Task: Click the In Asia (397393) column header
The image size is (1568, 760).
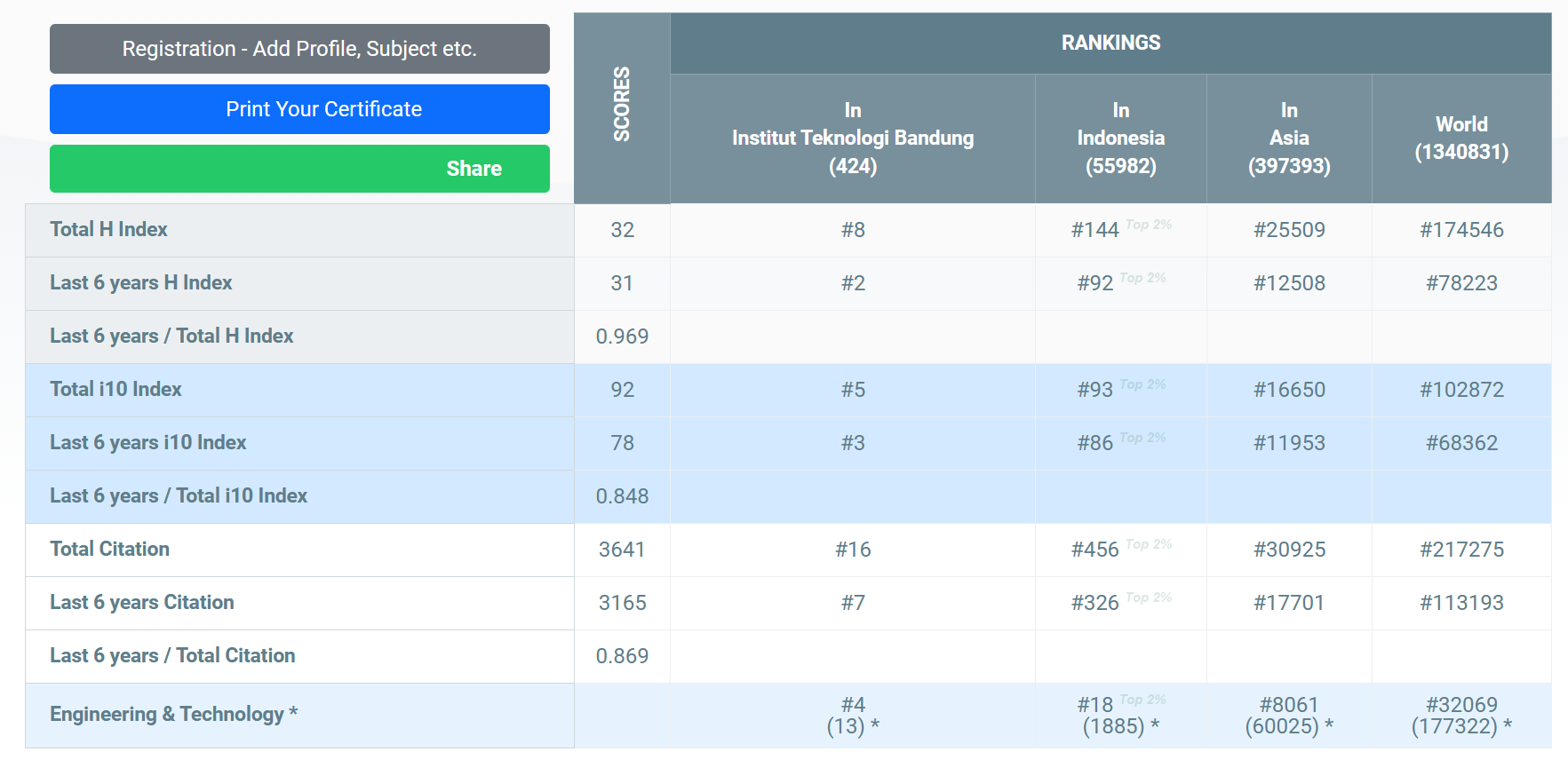Action: (1288, 139)
